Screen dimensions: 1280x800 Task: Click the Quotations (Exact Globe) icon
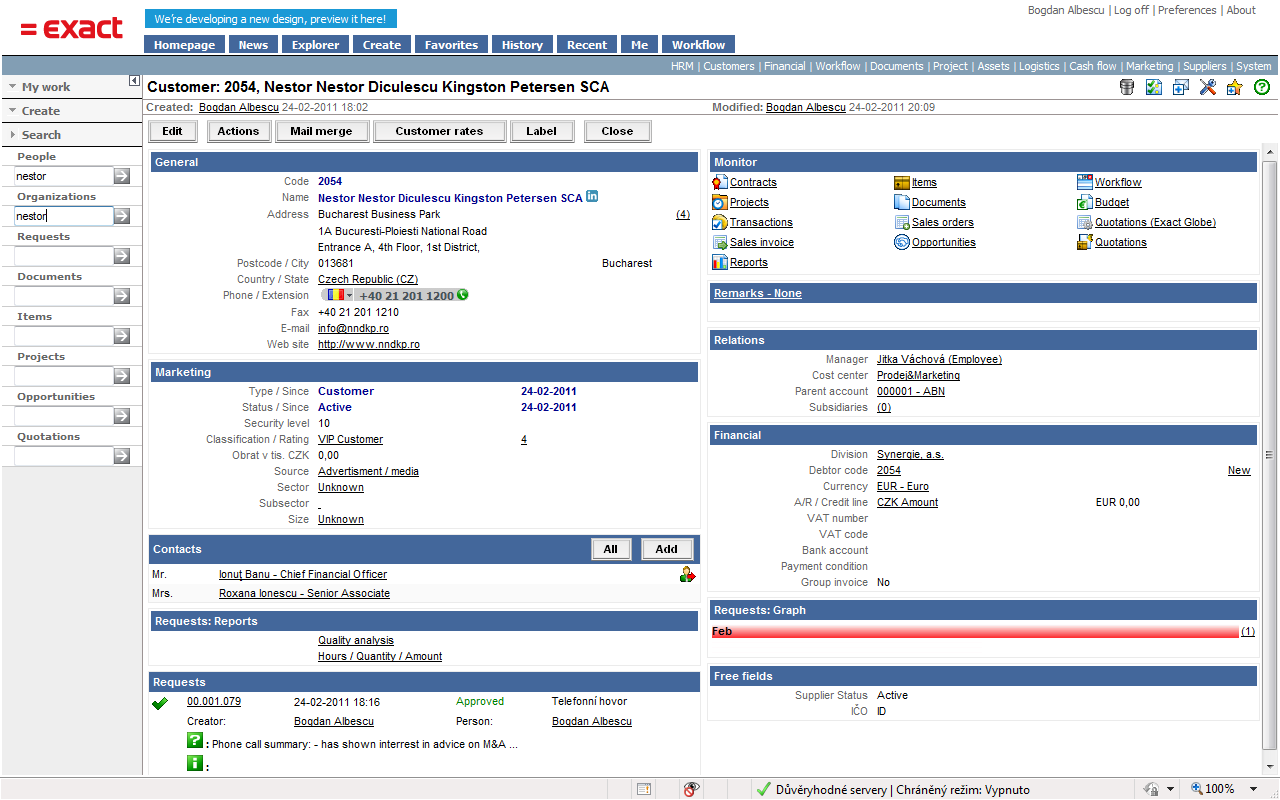(1085, 222)
